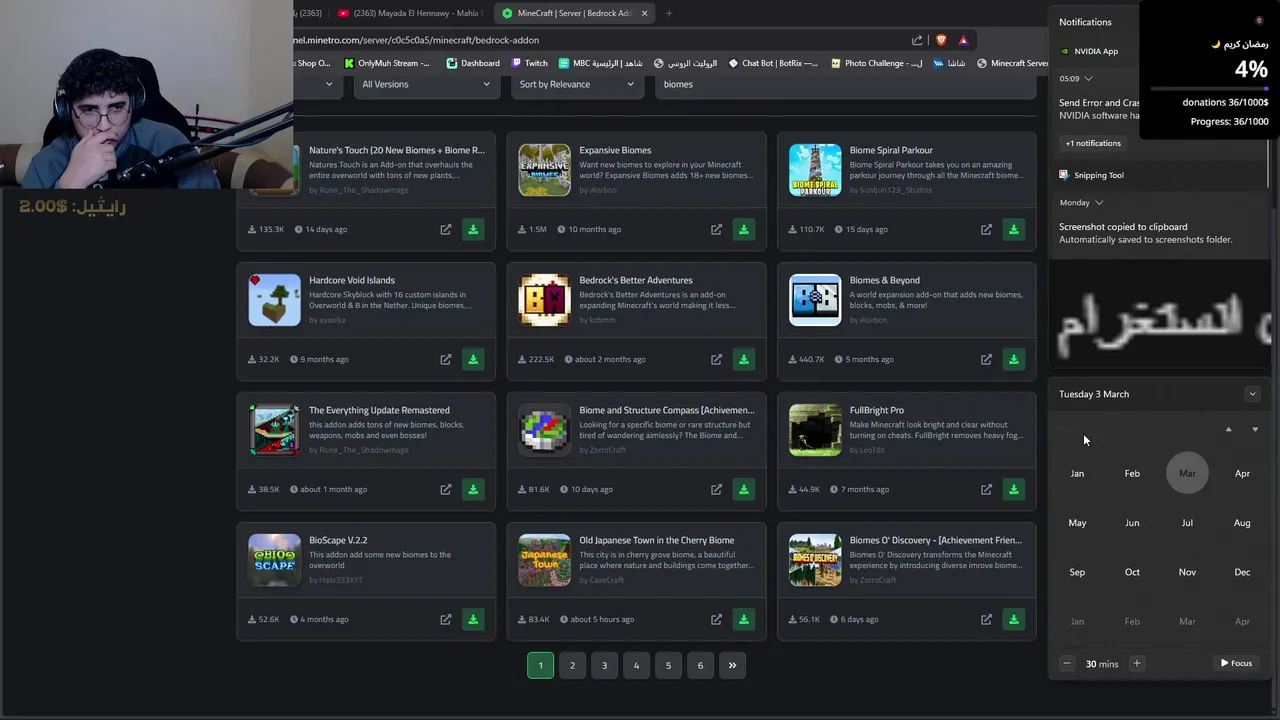Click the share icon in address bar
Image resolution: width=1280 pixels, height=720 pixels.
[917, 40]
